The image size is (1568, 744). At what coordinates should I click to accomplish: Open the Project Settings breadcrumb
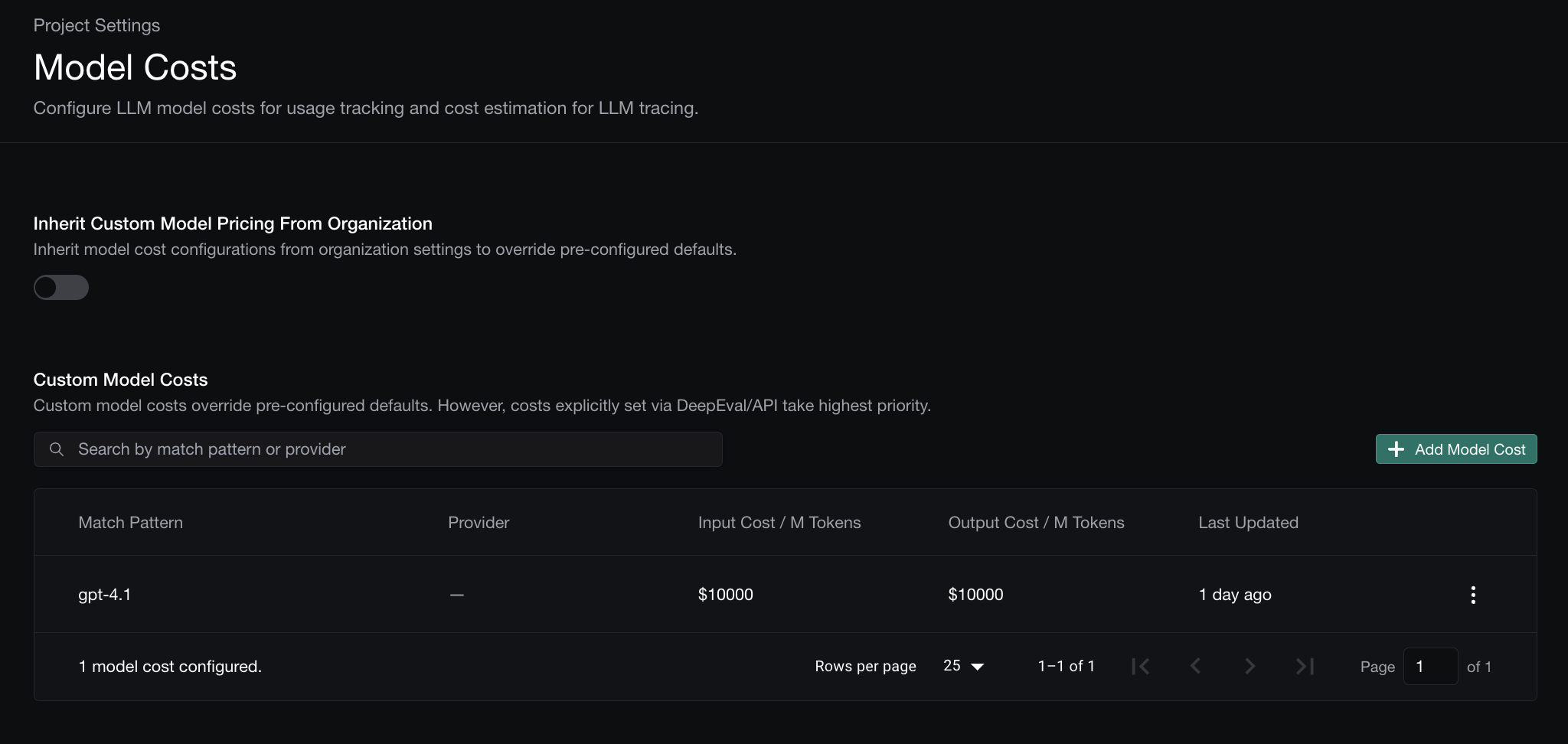pyautogui.click(x=96, y=25)
